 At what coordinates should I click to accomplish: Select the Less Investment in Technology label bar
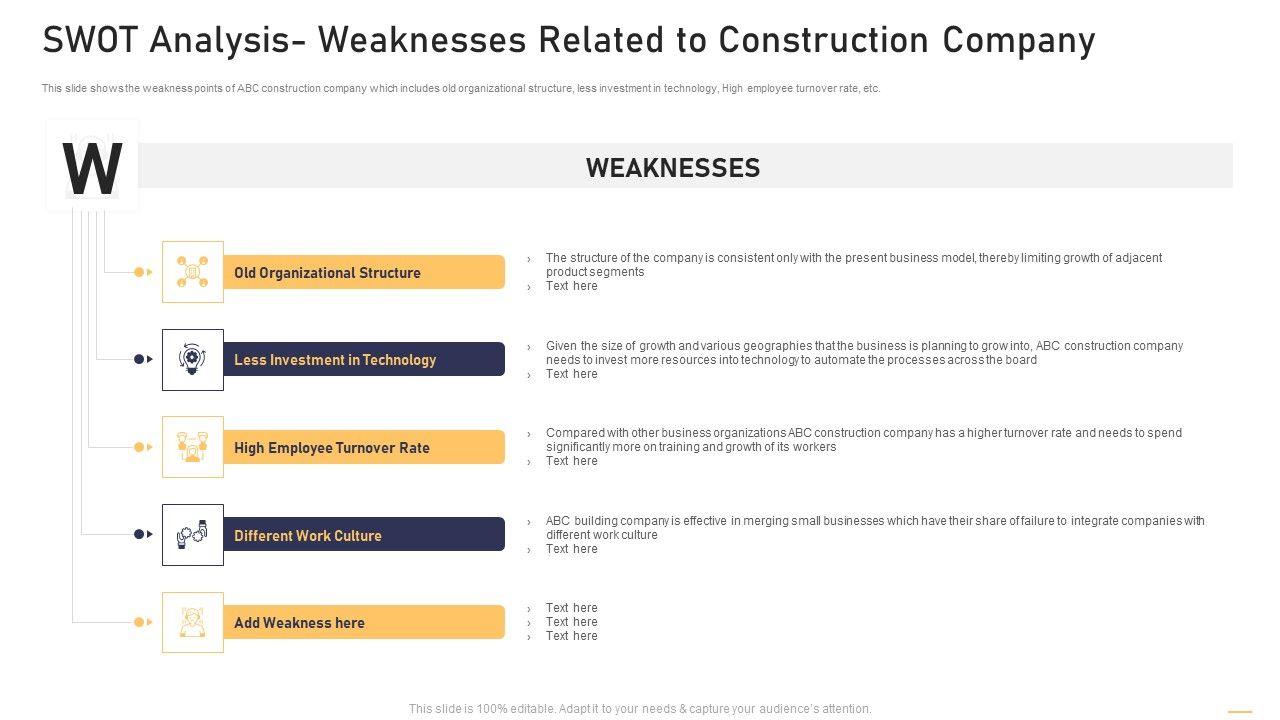tap(363, 359)
